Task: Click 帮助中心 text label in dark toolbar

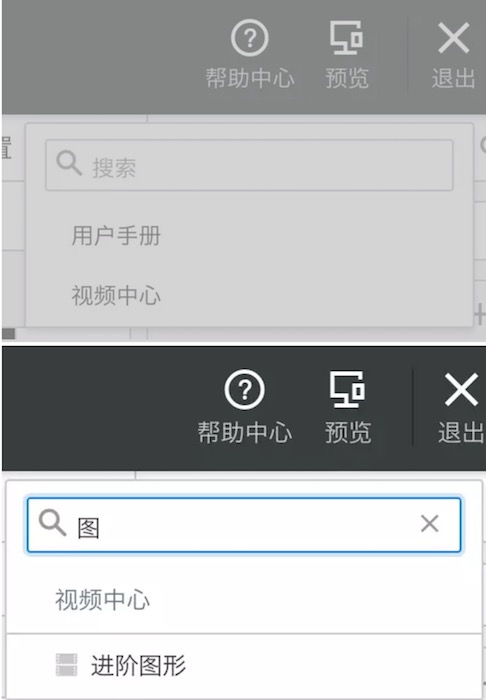Action: click(x=245, y=432)
